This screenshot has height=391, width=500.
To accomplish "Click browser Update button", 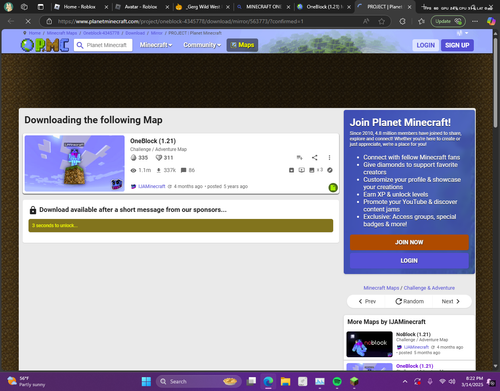I will click(x=448, y=21).
